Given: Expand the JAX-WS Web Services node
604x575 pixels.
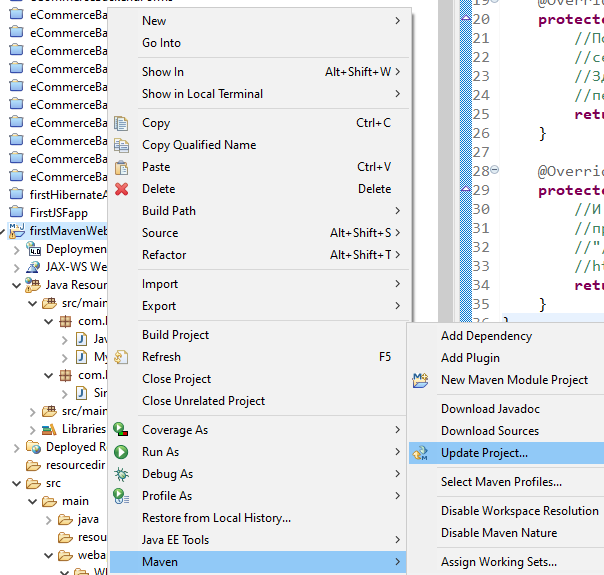Looking at the screenshot, I should pos(16,268).
